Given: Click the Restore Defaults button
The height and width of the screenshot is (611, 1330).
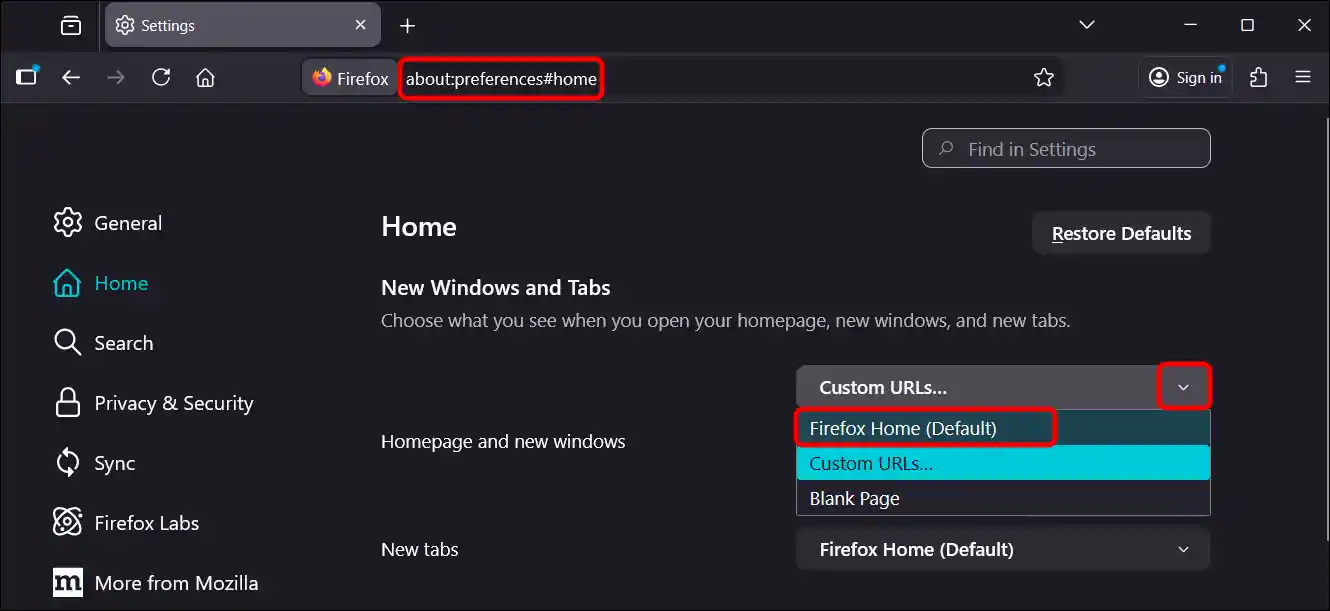Looking at the screenshot, I should (x=1121, y=232).
